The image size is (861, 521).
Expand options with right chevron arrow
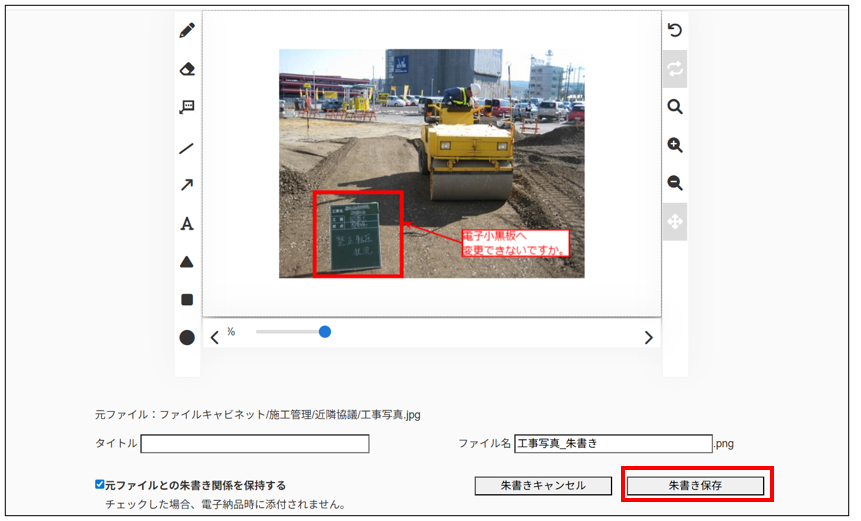point(648,338)
